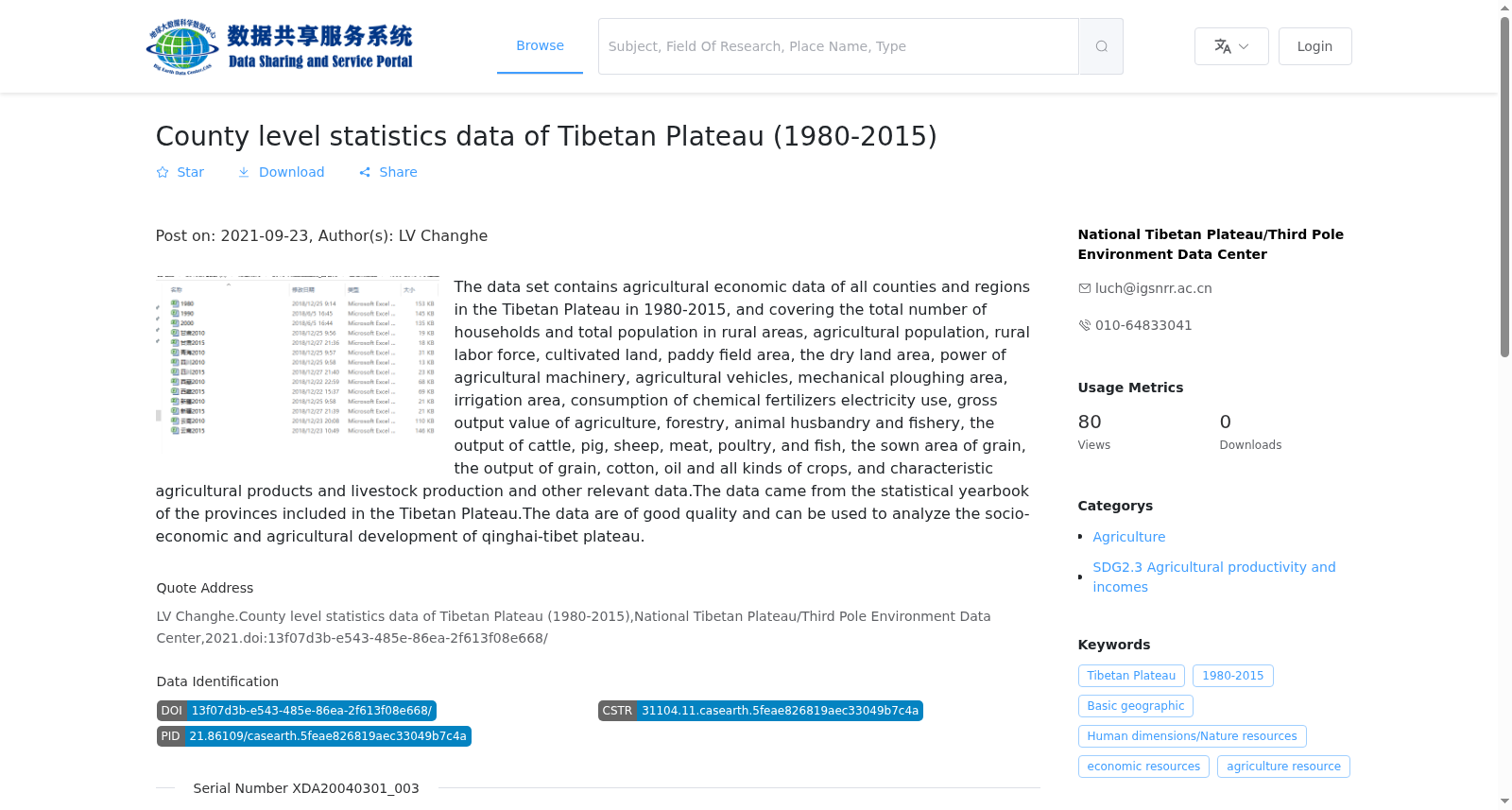Click the scrollbar down arrow
Image resolution: width=1512 pixels, height=810 pixels.
tap(1505, 801)
